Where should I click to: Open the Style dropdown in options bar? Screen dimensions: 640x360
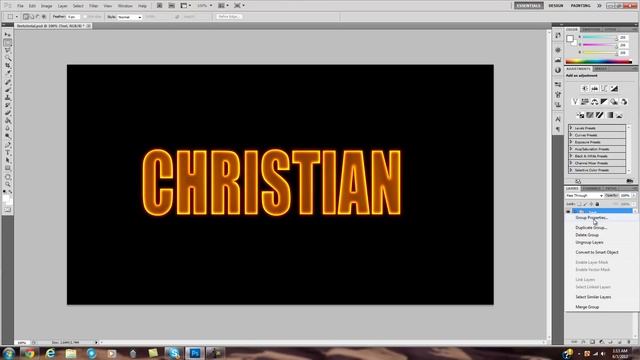[129, 17]
